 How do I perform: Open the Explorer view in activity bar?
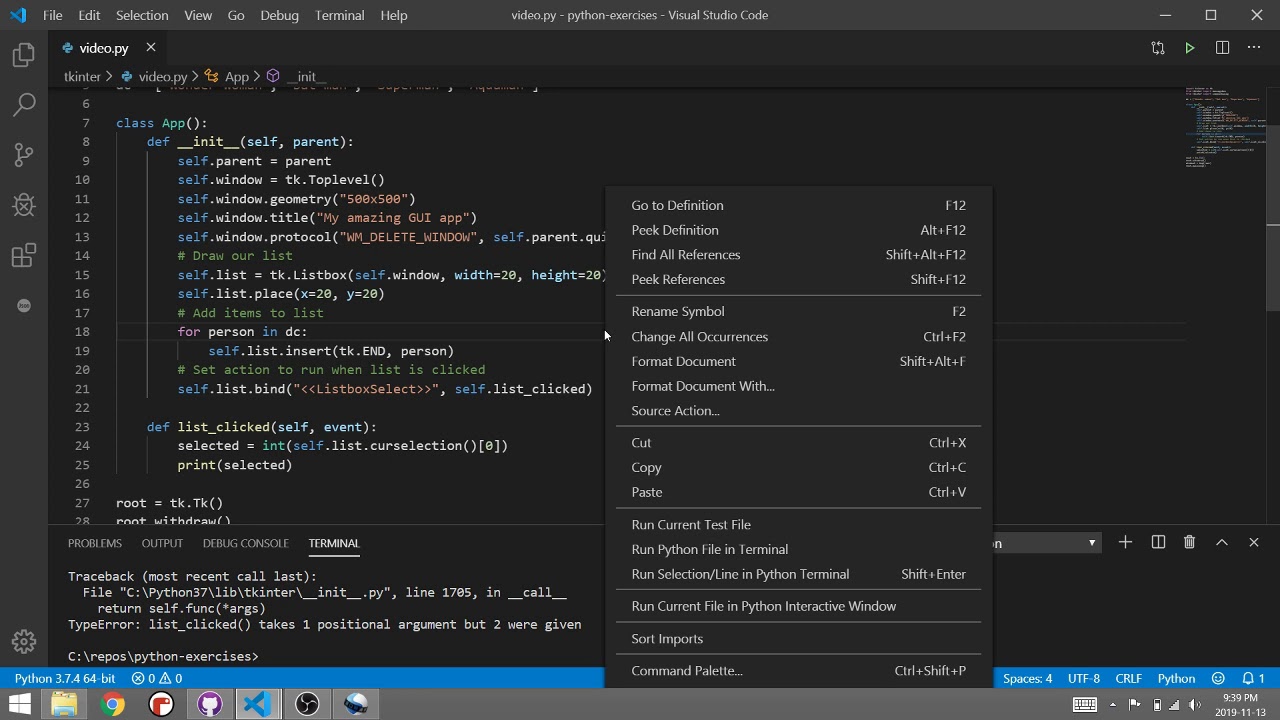(x=24, y=55)
